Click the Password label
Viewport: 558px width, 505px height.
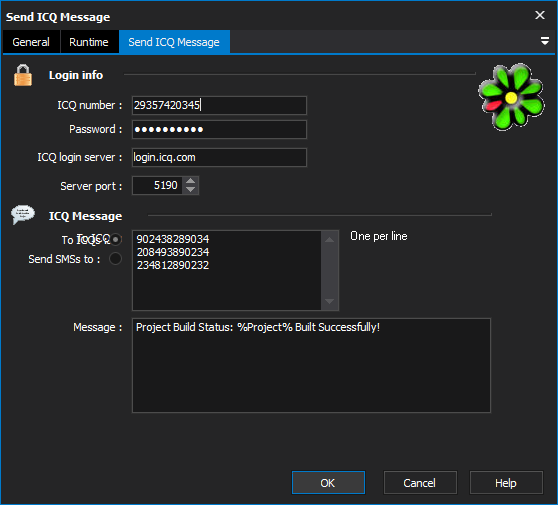[x=96, y=129]
